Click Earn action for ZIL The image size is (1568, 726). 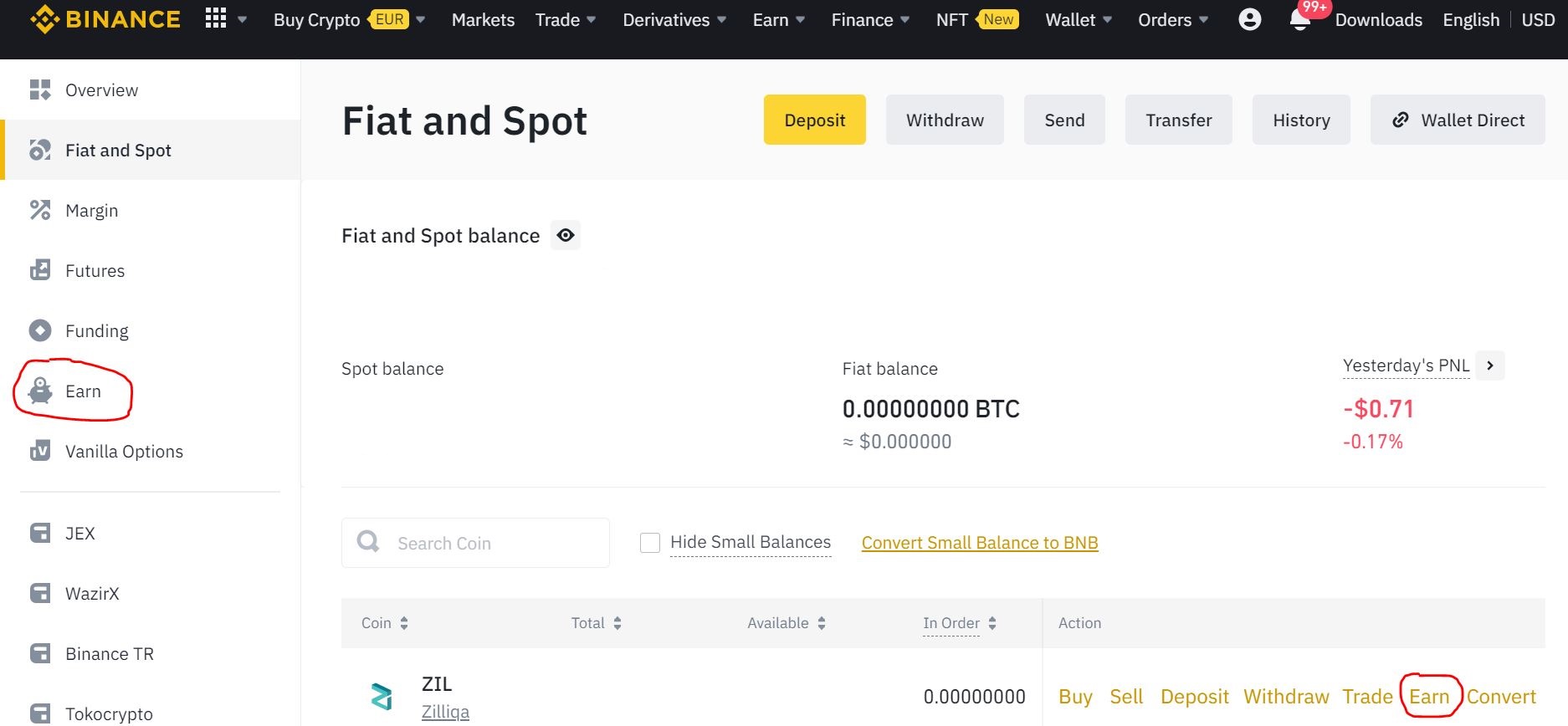1429,697
